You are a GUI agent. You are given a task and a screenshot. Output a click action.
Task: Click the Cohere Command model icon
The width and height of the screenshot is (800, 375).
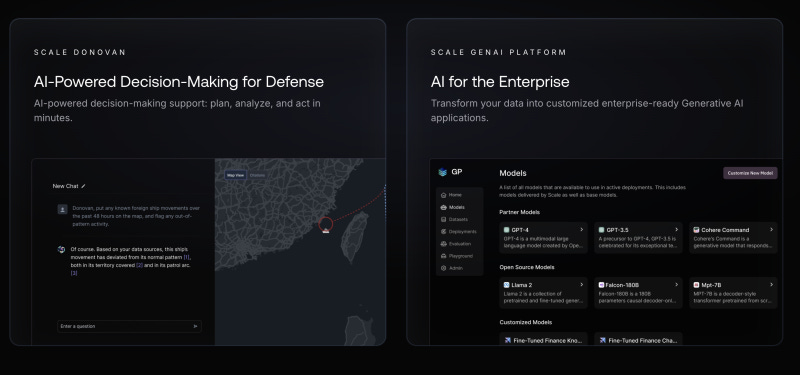pyautogui.click(x=696, y=230)
